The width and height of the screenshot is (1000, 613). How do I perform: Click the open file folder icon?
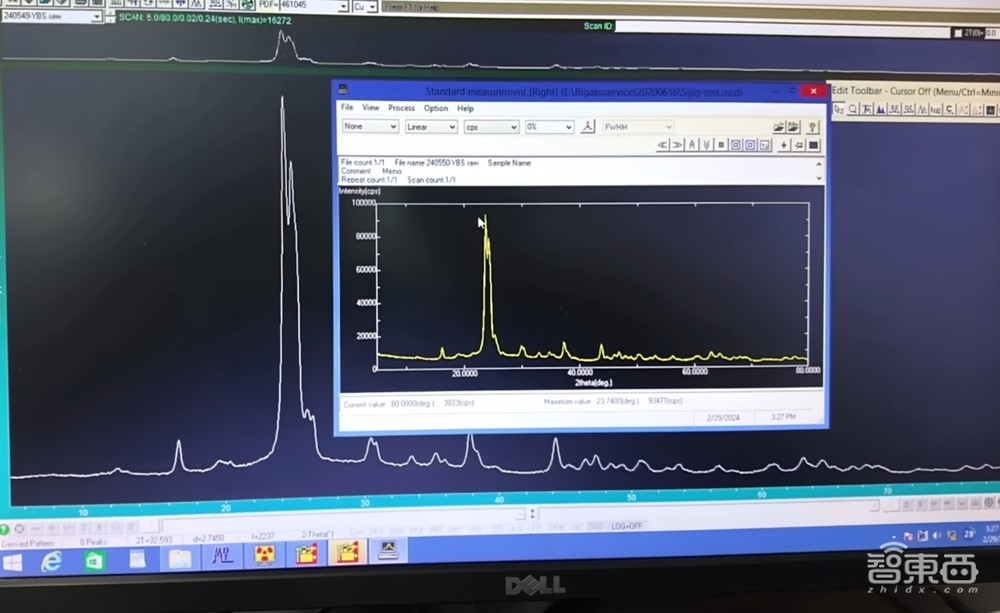[x=779, y=127]
